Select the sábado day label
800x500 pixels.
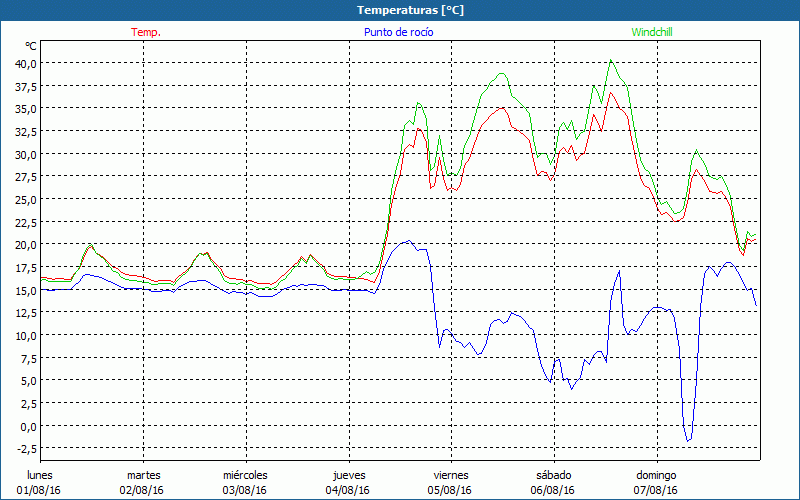tap(553, 475)
